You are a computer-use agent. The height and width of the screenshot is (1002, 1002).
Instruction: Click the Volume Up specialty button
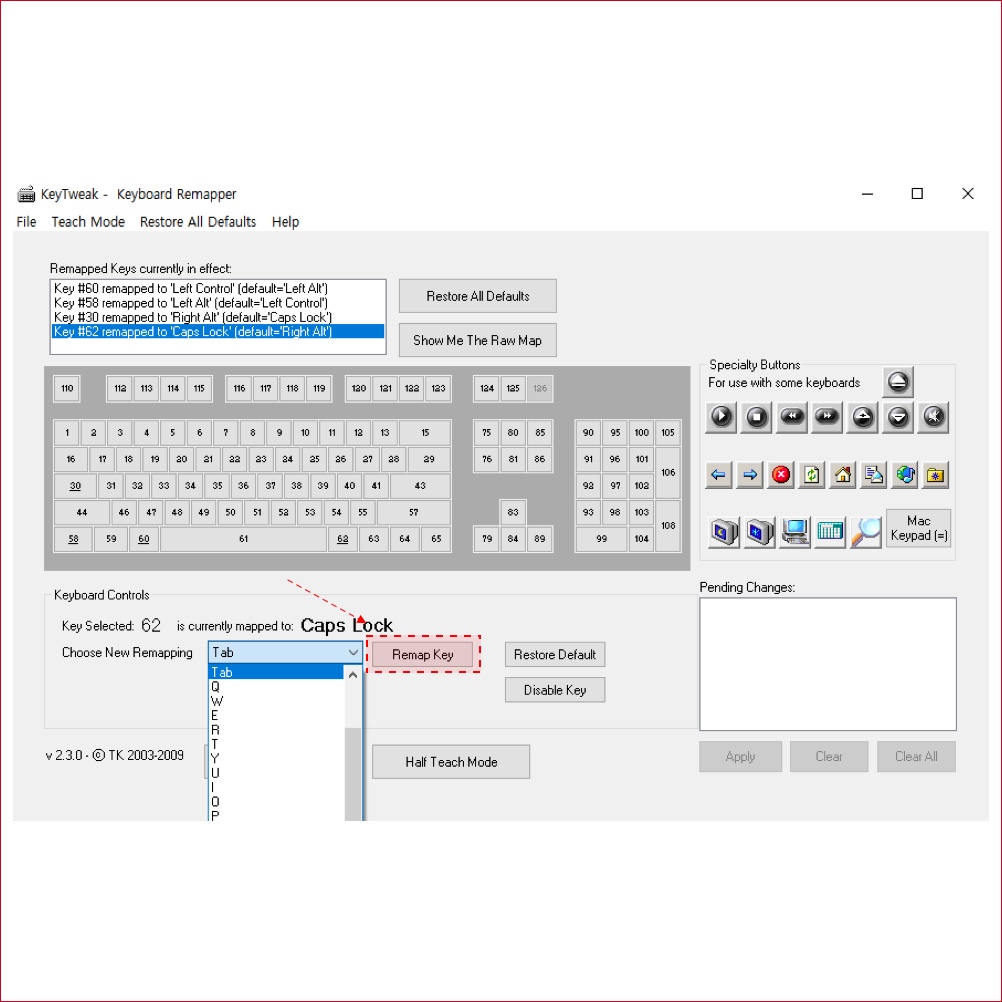pos(863,417)
